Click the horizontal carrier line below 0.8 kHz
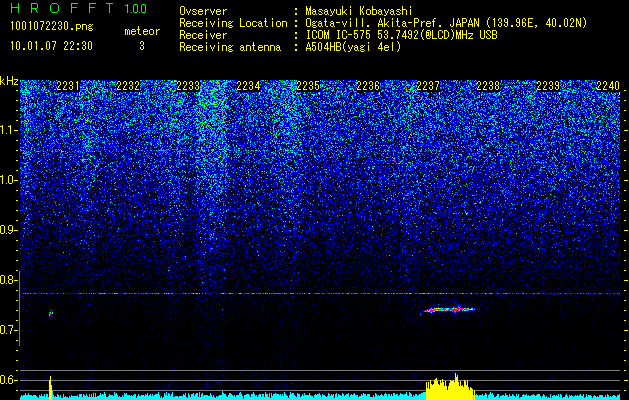This screenshot has width=629, height=400. tap(320, 294)
